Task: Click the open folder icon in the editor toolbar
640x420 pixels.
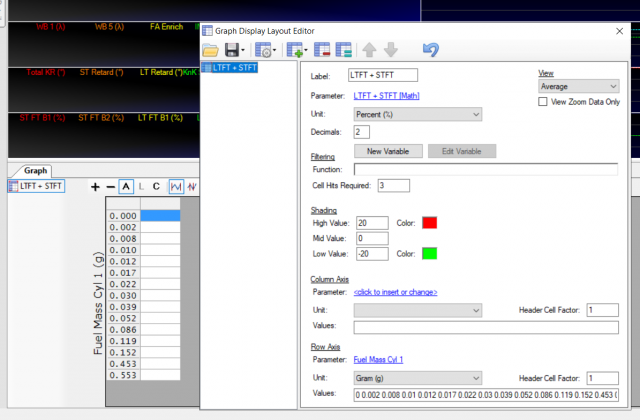Action: click(210, 49)
